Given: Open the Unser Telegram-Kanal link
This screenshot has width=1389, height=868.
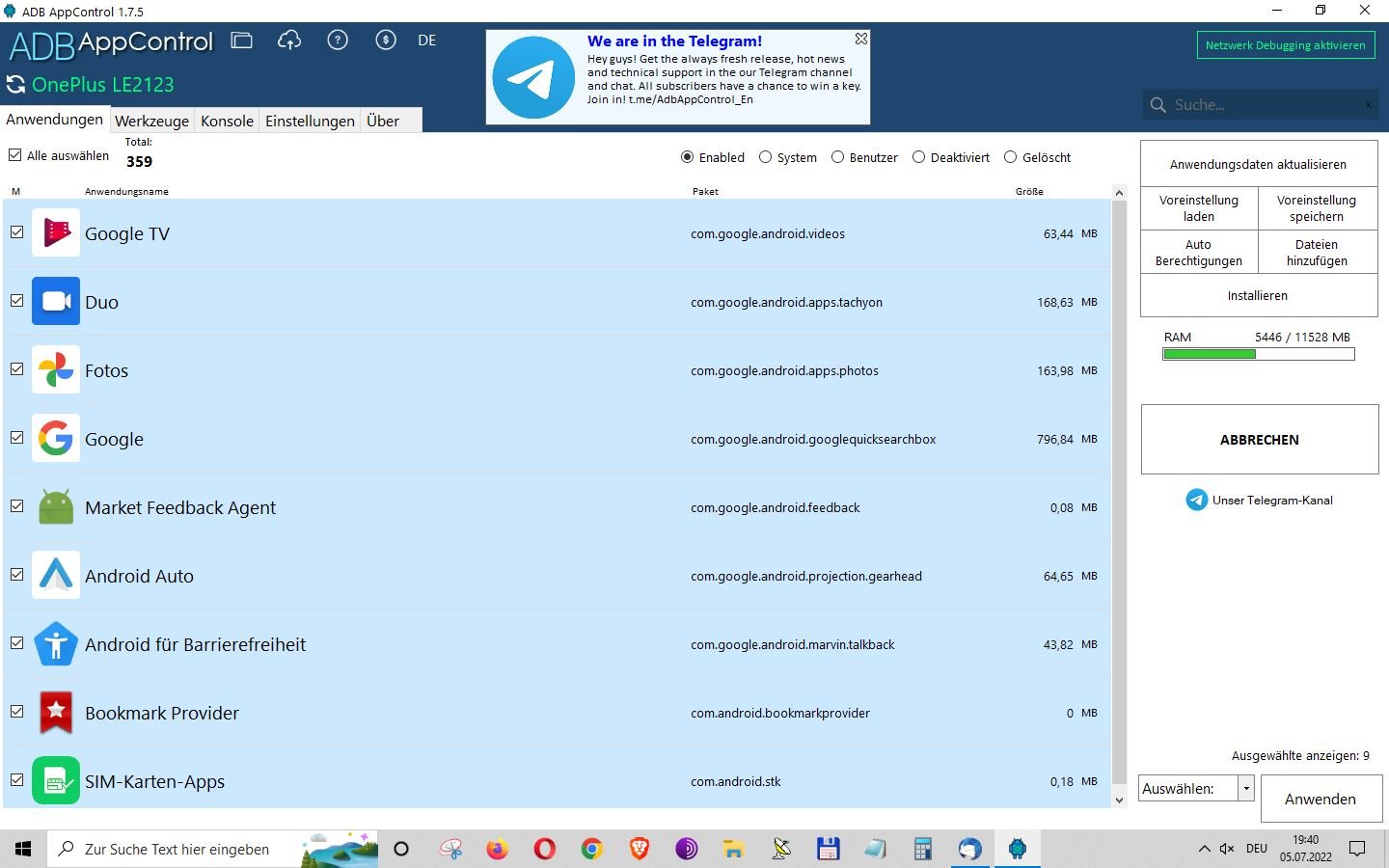Looking at the screenshot, I should click(x=1272, y=500).
